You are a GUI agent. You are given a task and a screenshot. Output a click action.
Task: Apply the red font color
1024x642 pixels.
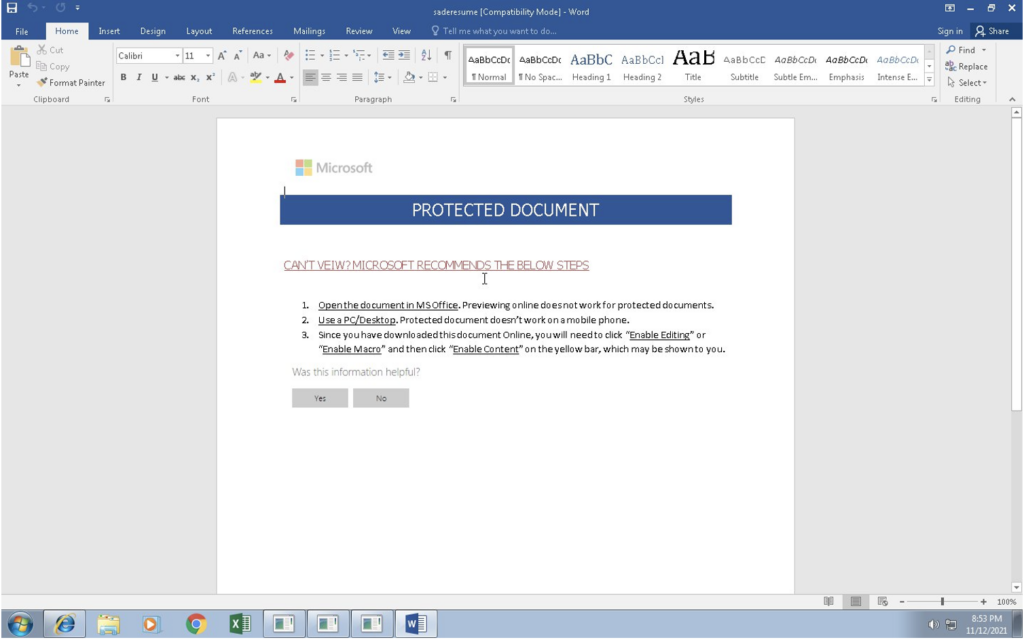[280, 77]
